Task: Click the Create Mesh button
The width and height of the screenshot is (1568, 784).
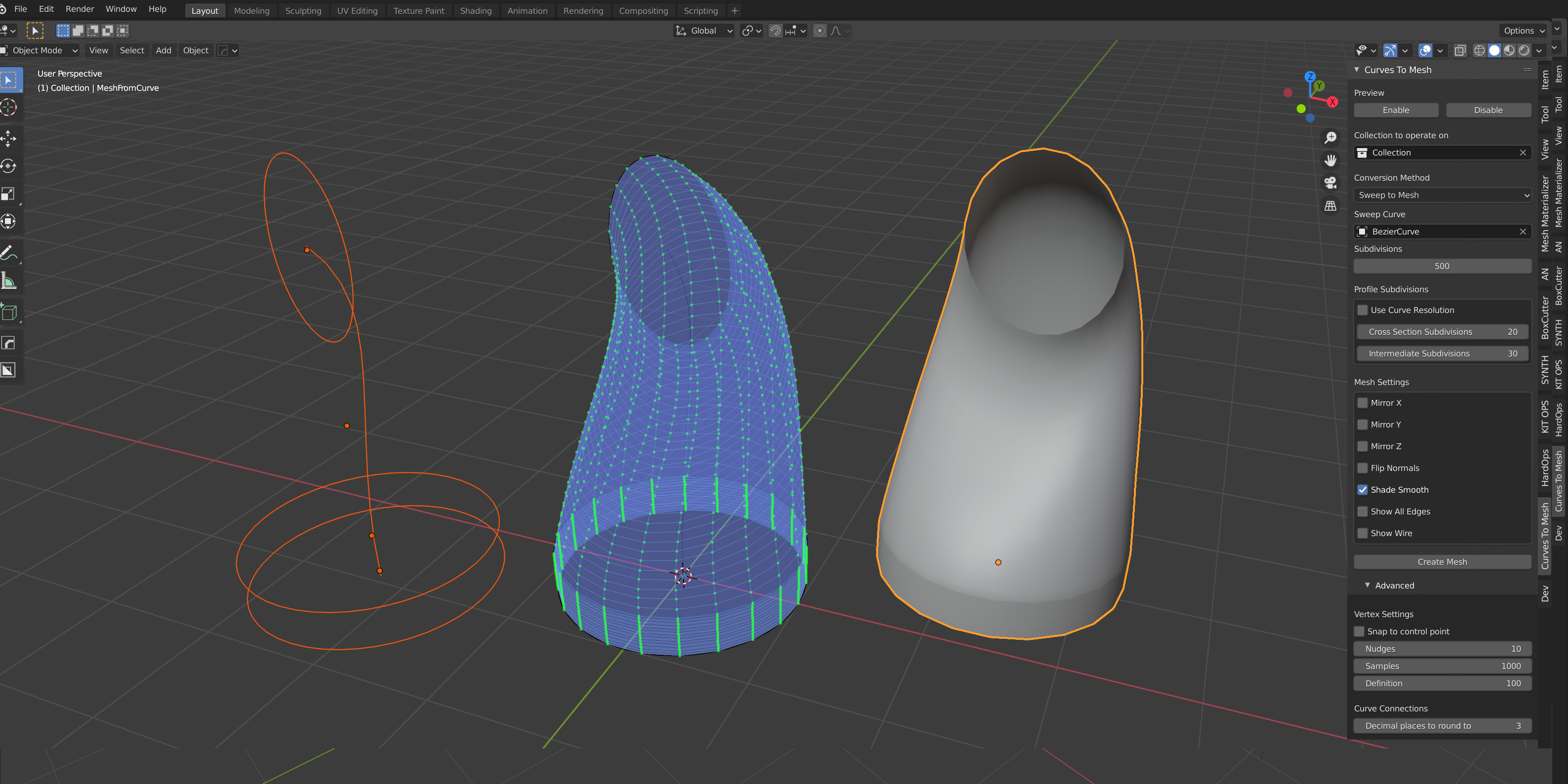Action: [1442, 561]
